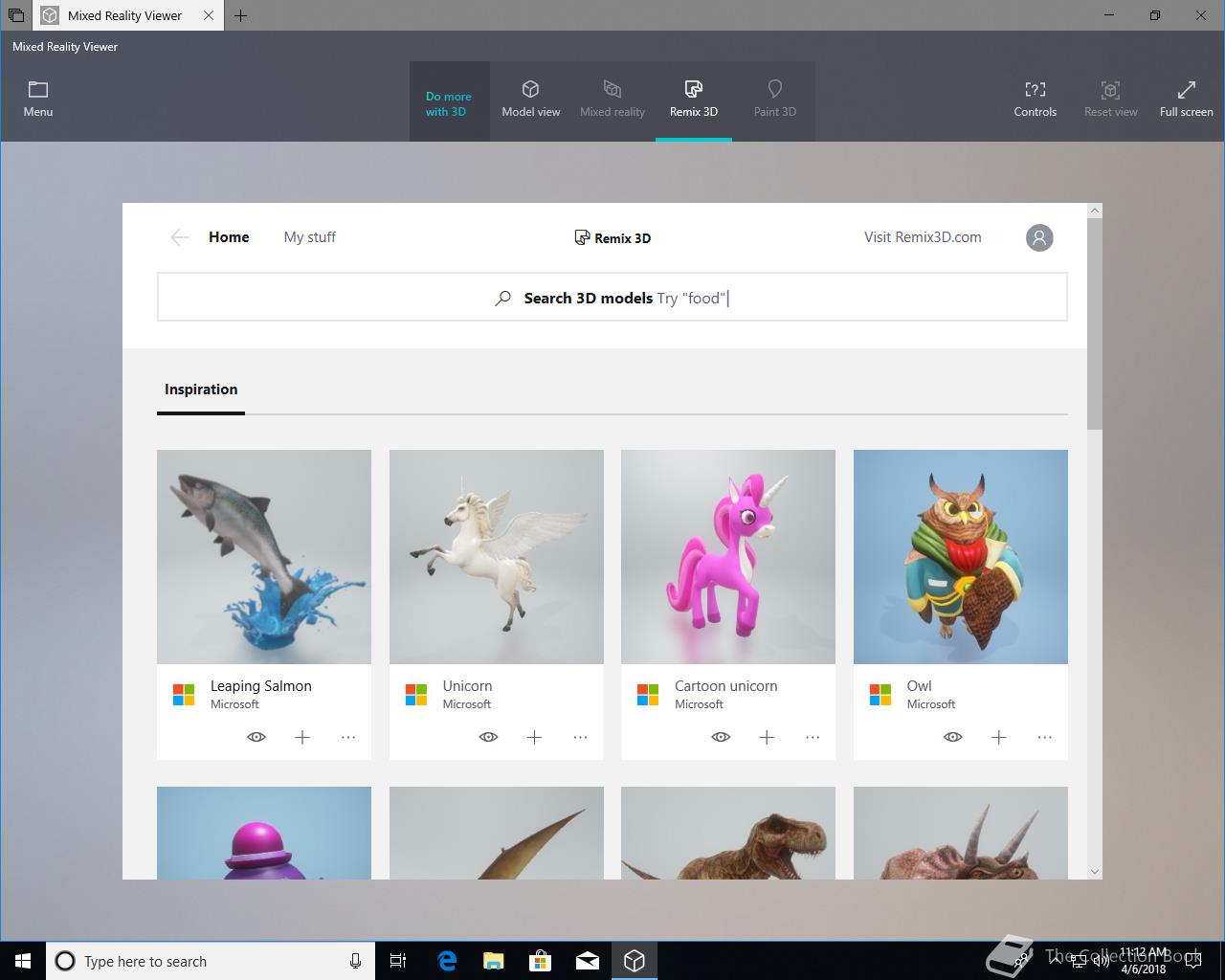Image resolution: width=1225 pixels, height=980 pixels.
Task: Open the purple hat model thumbnail
Action: pyautogui.click(x=264, y=833)
